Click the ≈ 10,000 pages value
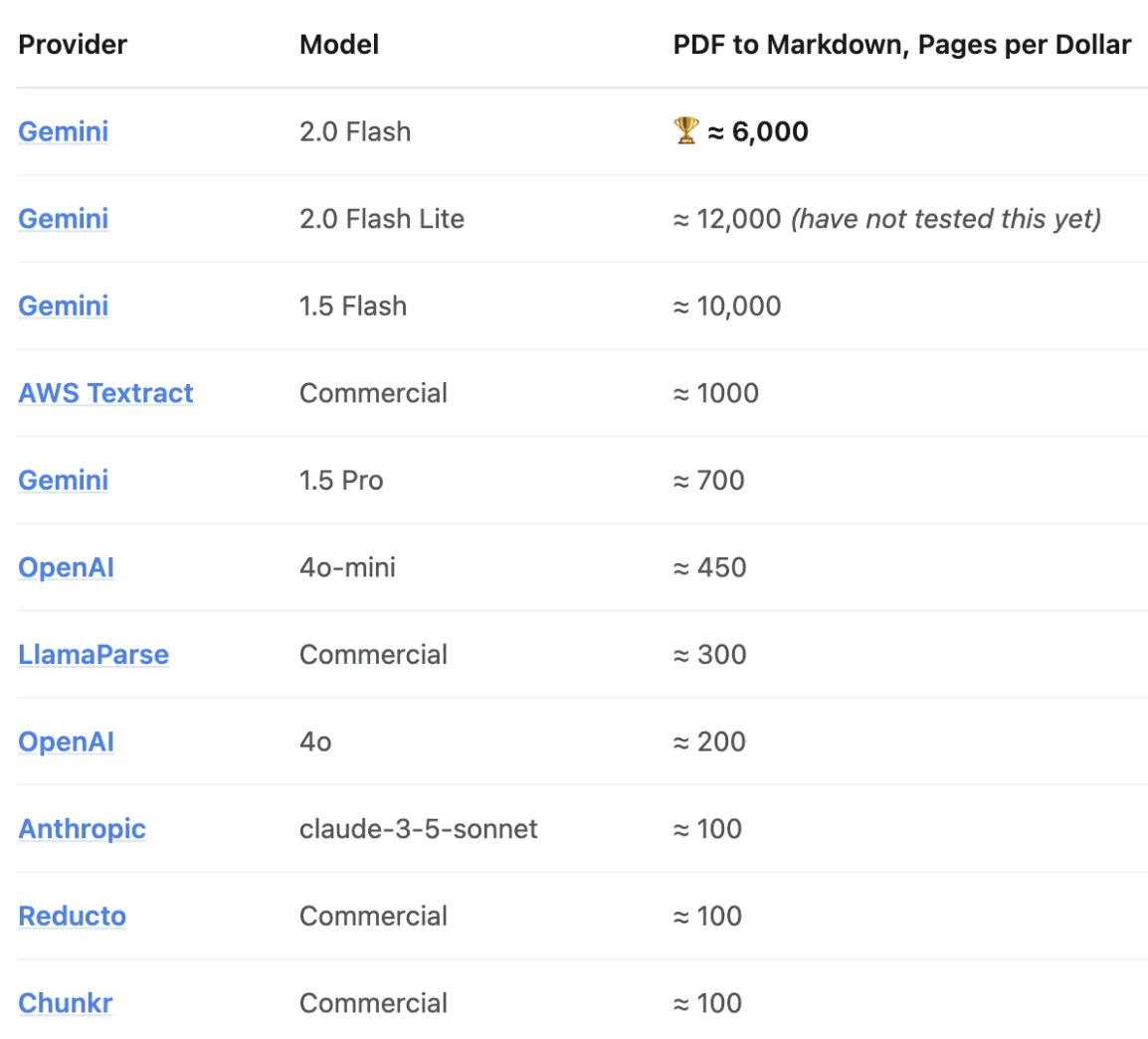Image resolution: width=1148 pixels, height=1039 pixels. pyautogui.click(x=727, y=307)
